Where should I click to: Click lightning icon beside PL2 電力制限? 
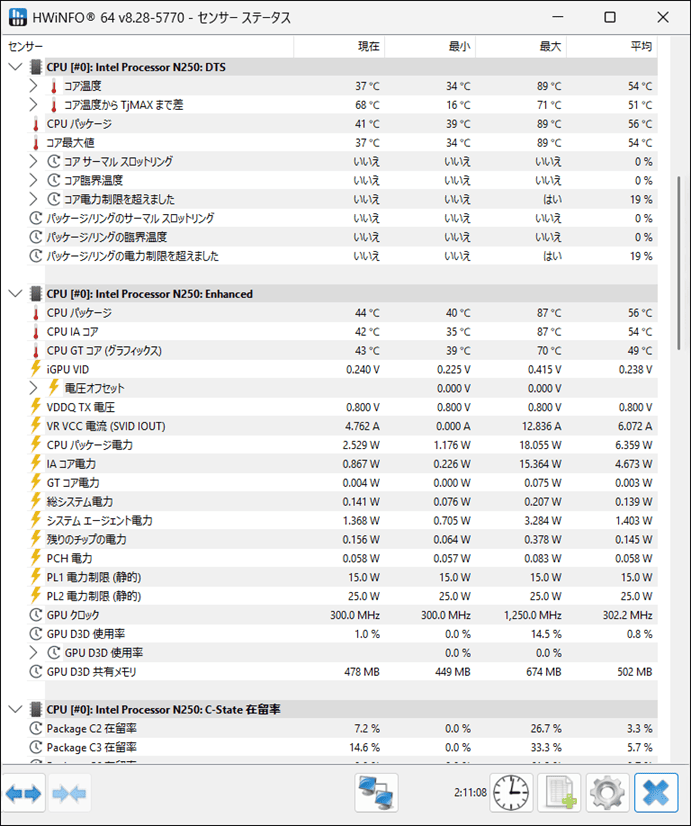pos(36,596)
